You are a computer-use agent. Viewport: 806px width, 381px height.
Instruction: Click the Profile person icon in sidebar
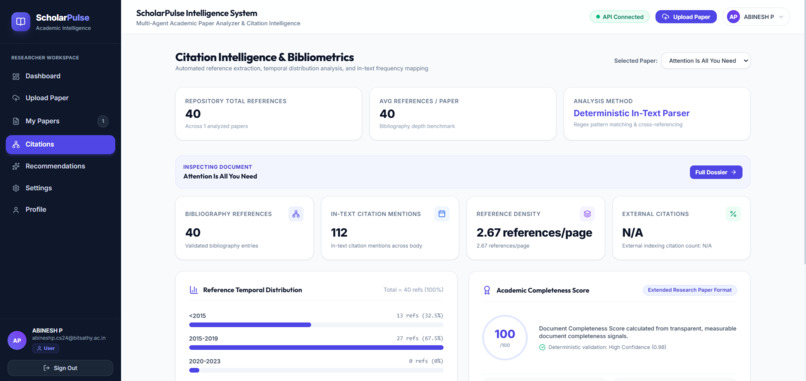pos(16,210)
